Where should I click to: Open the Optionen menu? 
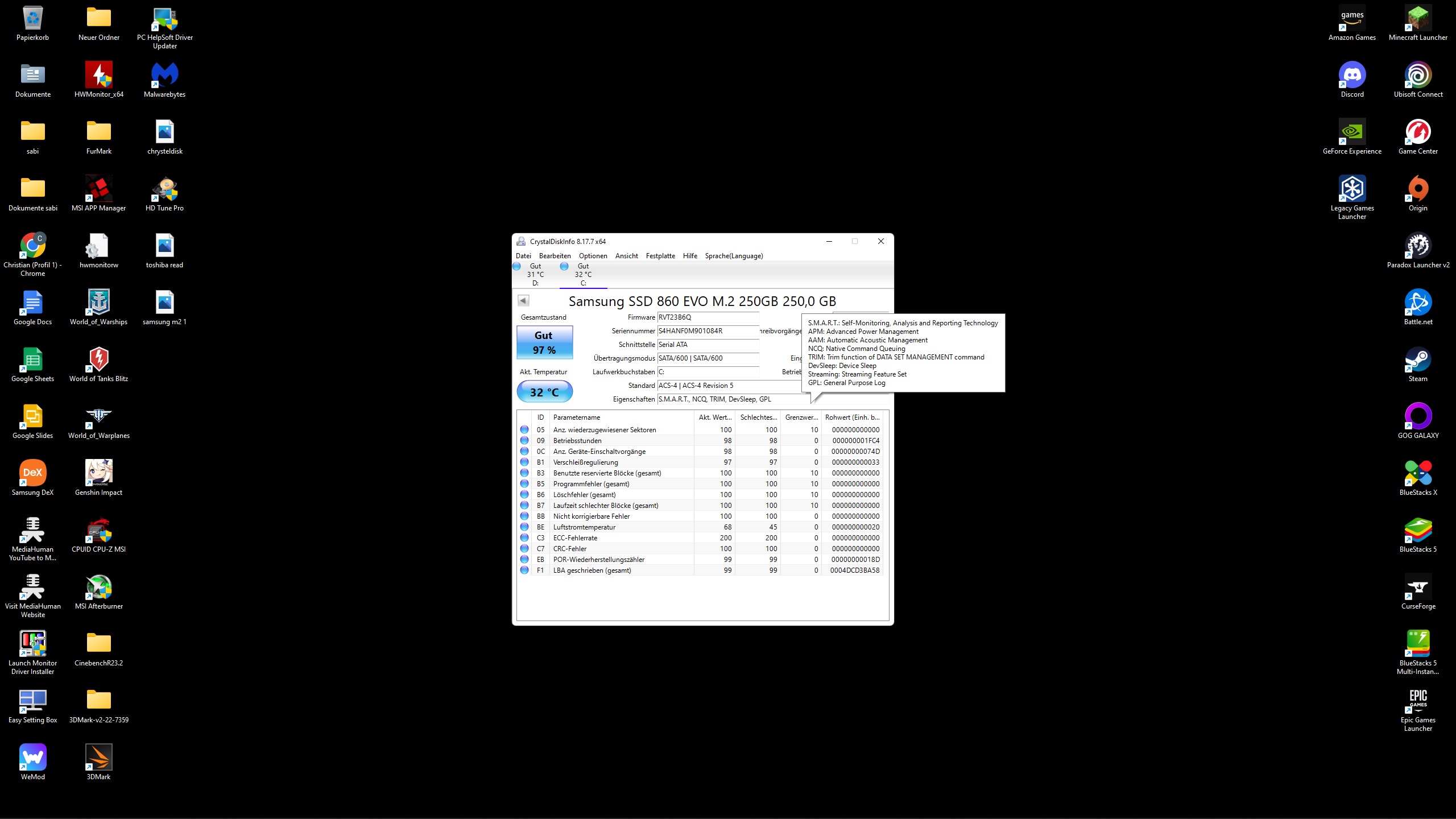[x=593, y=256]
